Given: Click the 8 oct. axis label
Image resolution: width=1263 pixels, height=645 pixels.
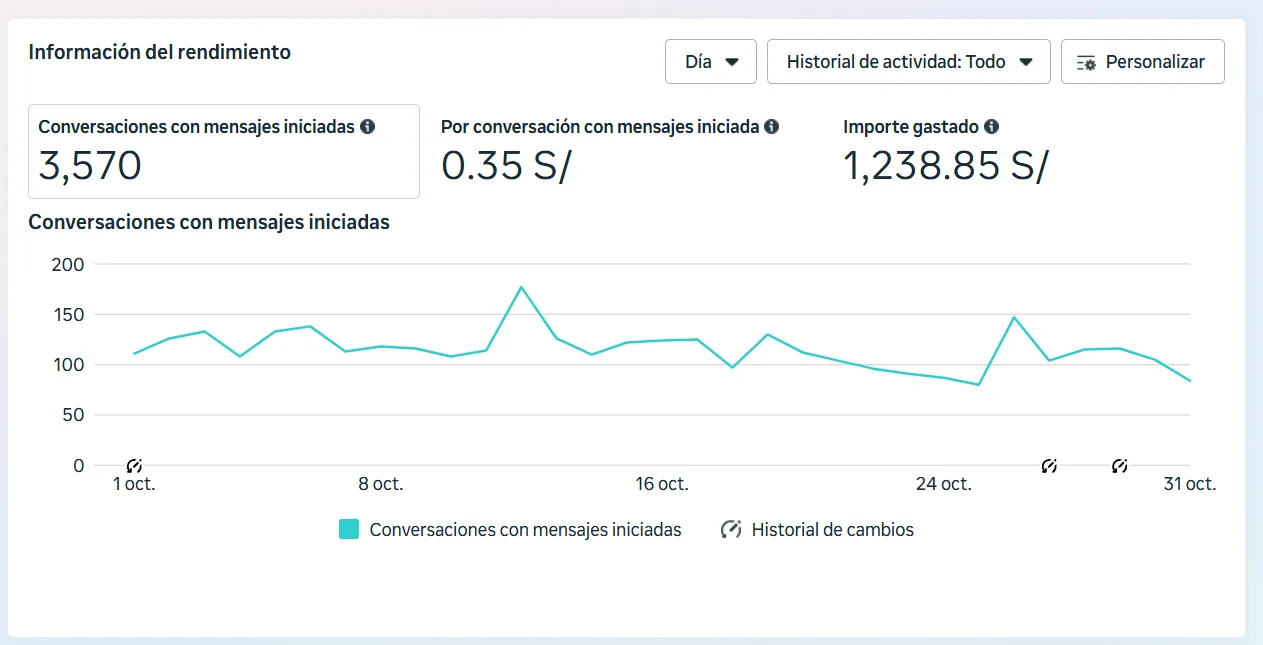Looking at the screenshot, I should click(381, 484).
